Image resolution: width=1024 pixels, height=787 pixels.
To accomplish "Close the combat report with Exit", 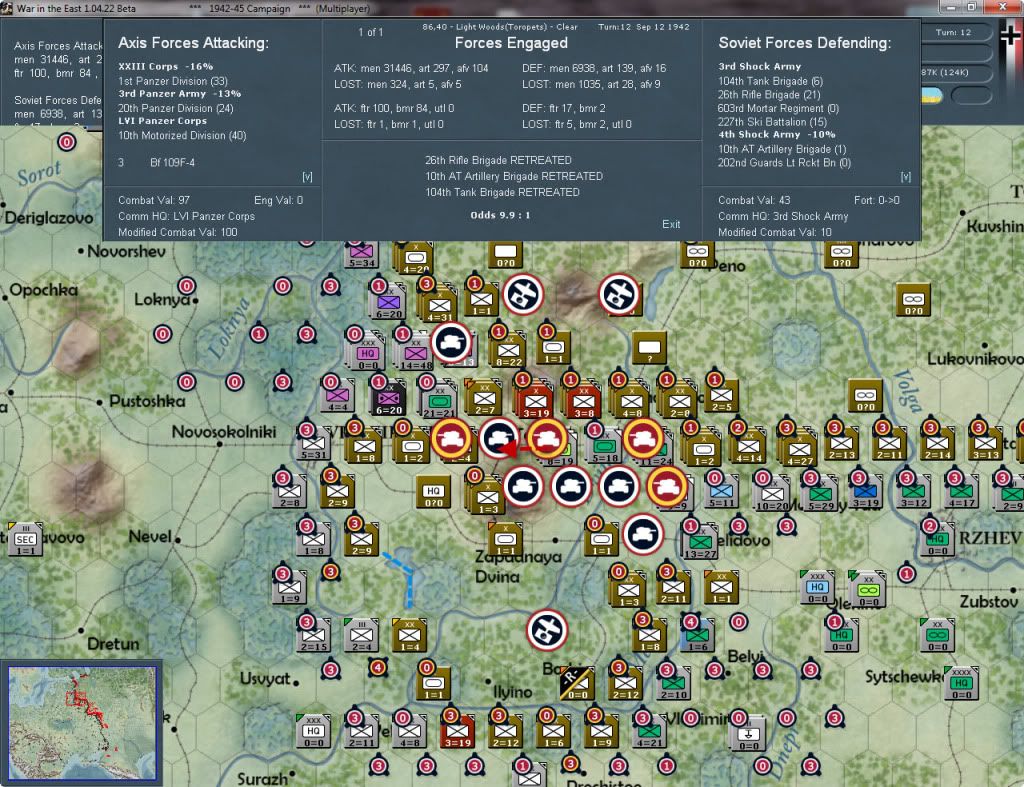I will tap(671, 224).
